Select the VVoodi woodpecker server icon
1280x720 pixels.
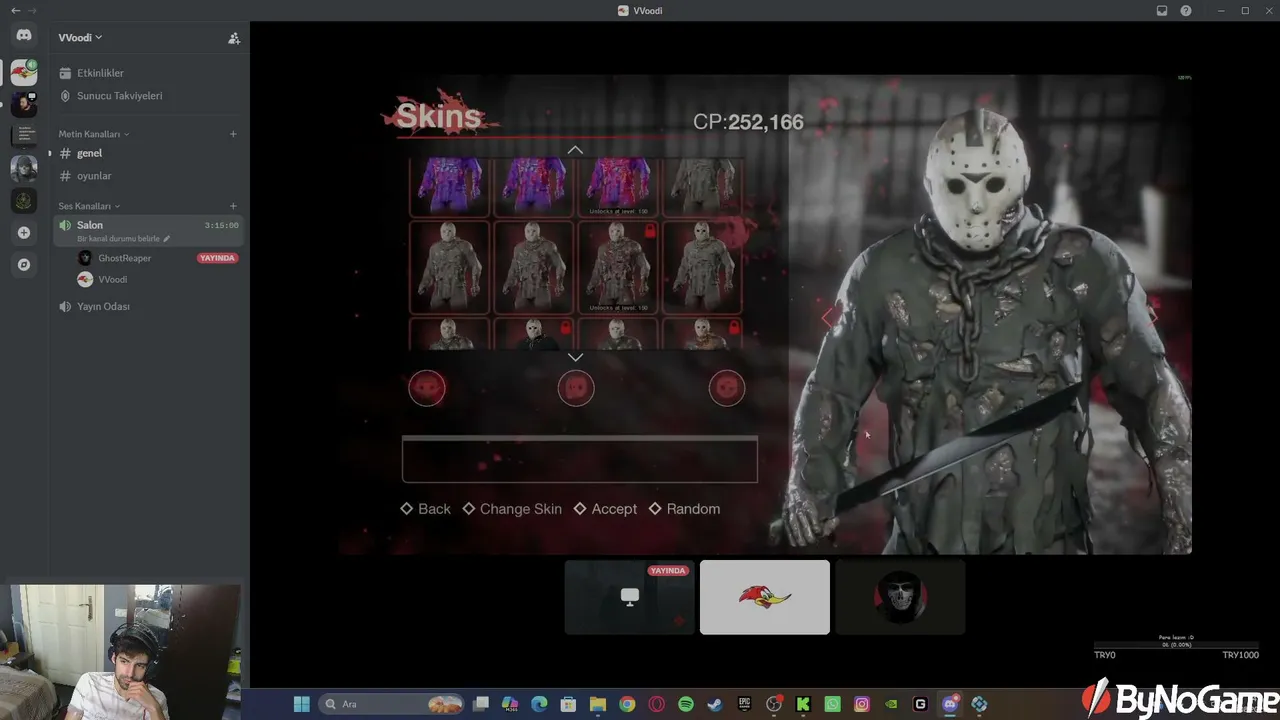click(x=24, y=72)
